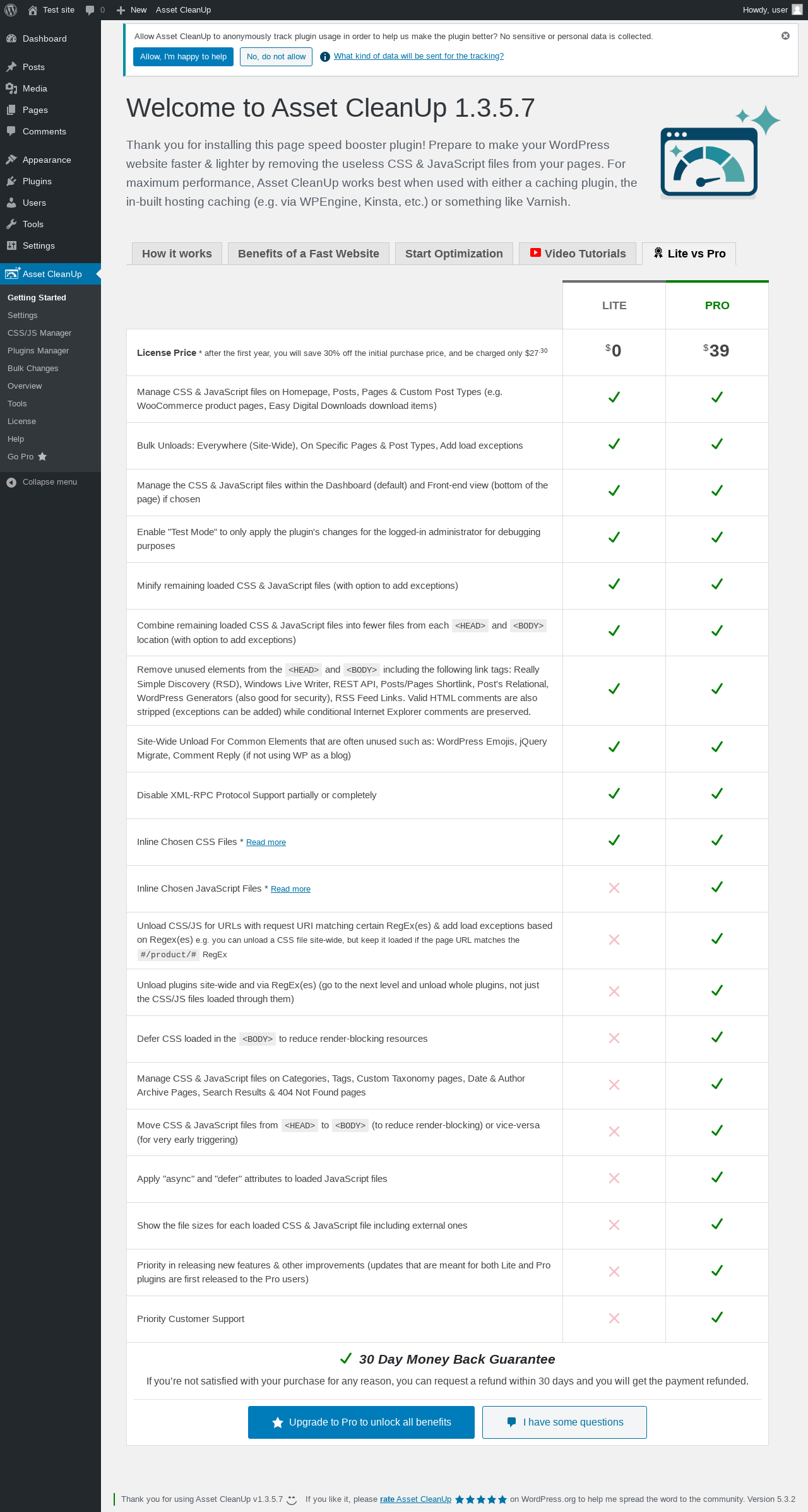The width and height of the screenshot is (808, 1512).
Task: Open Plugins Manager submenu item
Action: tap(39, 351)
